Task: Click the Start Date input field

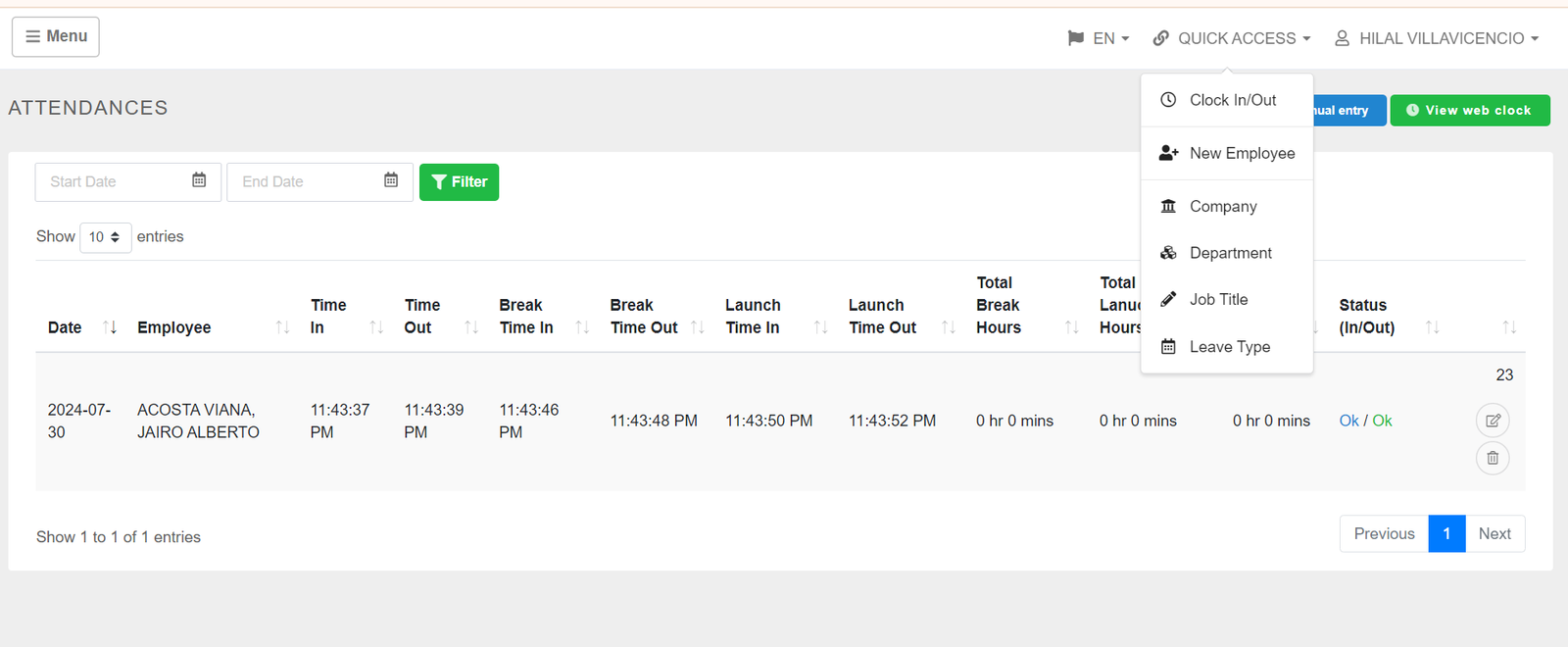Action: [x=113, y=182]
